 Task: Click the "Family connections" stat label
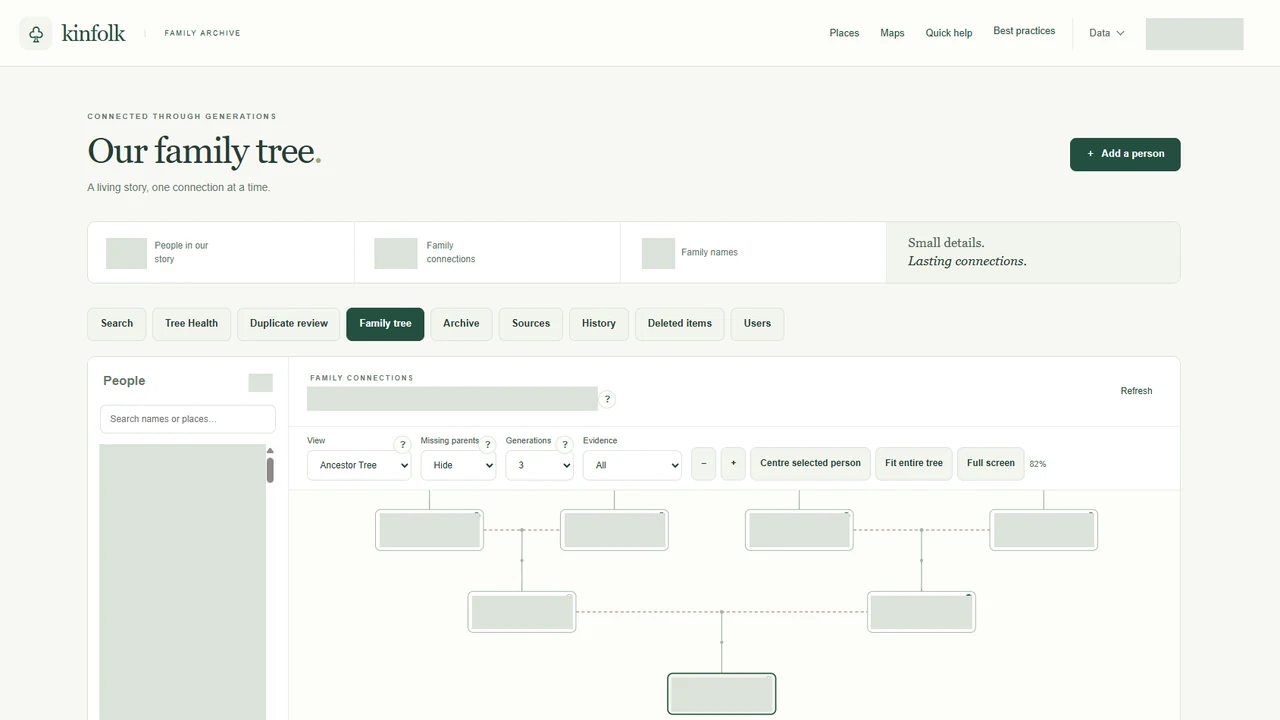pyautogui.click(x=451, y=252)
